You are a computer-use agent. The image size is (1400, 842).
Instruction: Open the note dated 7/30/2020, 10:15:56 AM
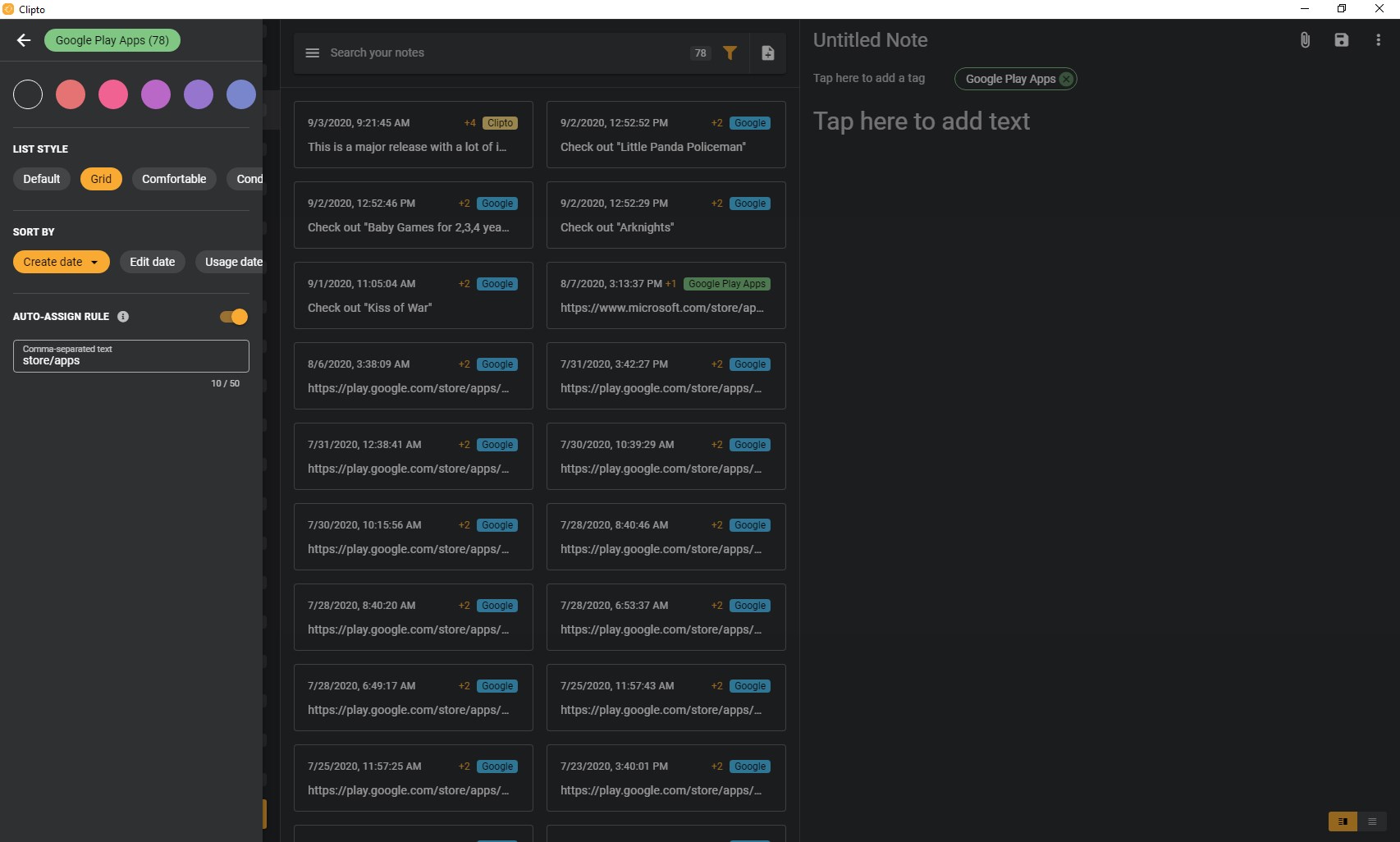coord(414,537)
